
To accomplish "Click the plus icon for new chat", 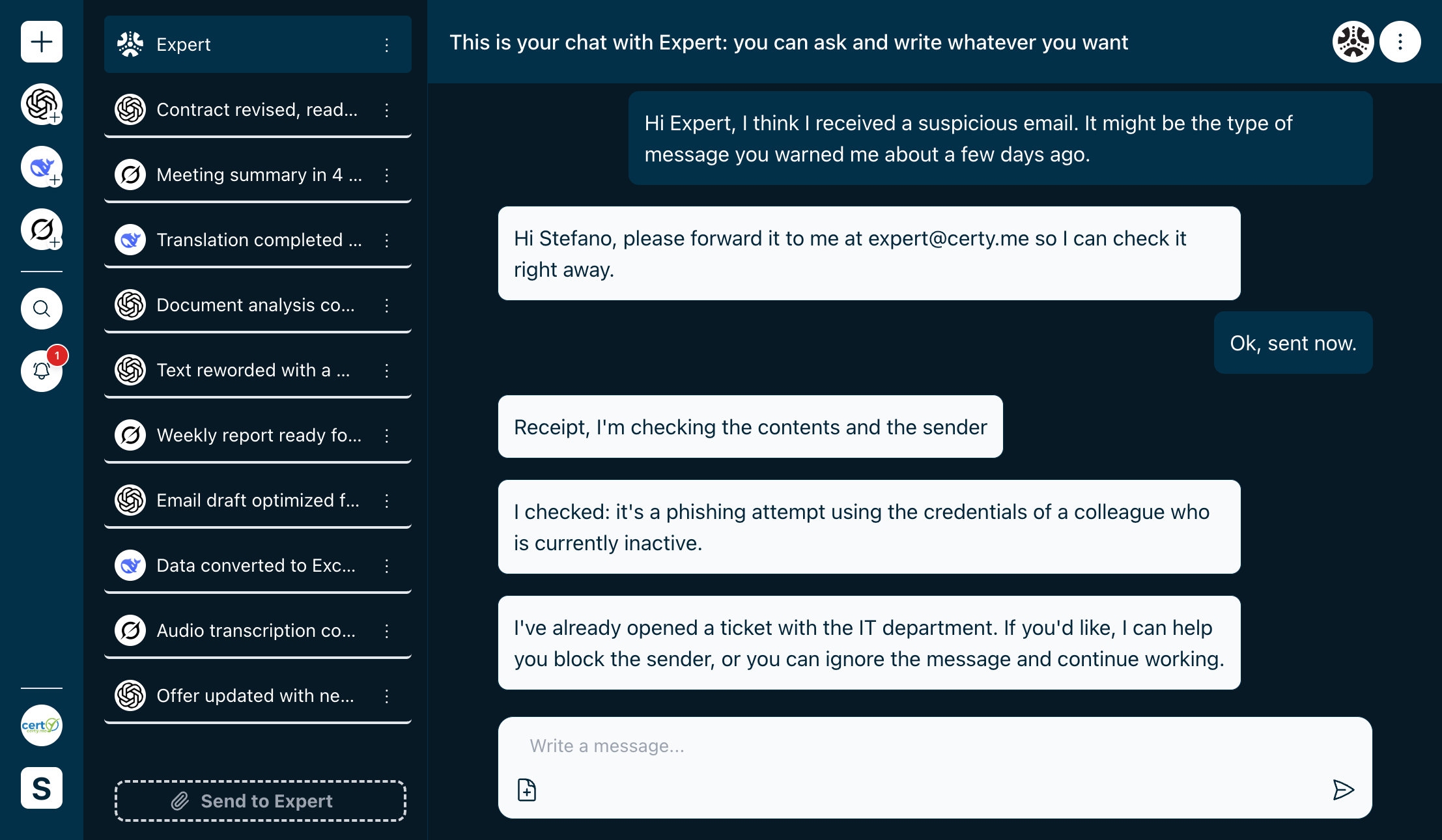I will (42, 42).
